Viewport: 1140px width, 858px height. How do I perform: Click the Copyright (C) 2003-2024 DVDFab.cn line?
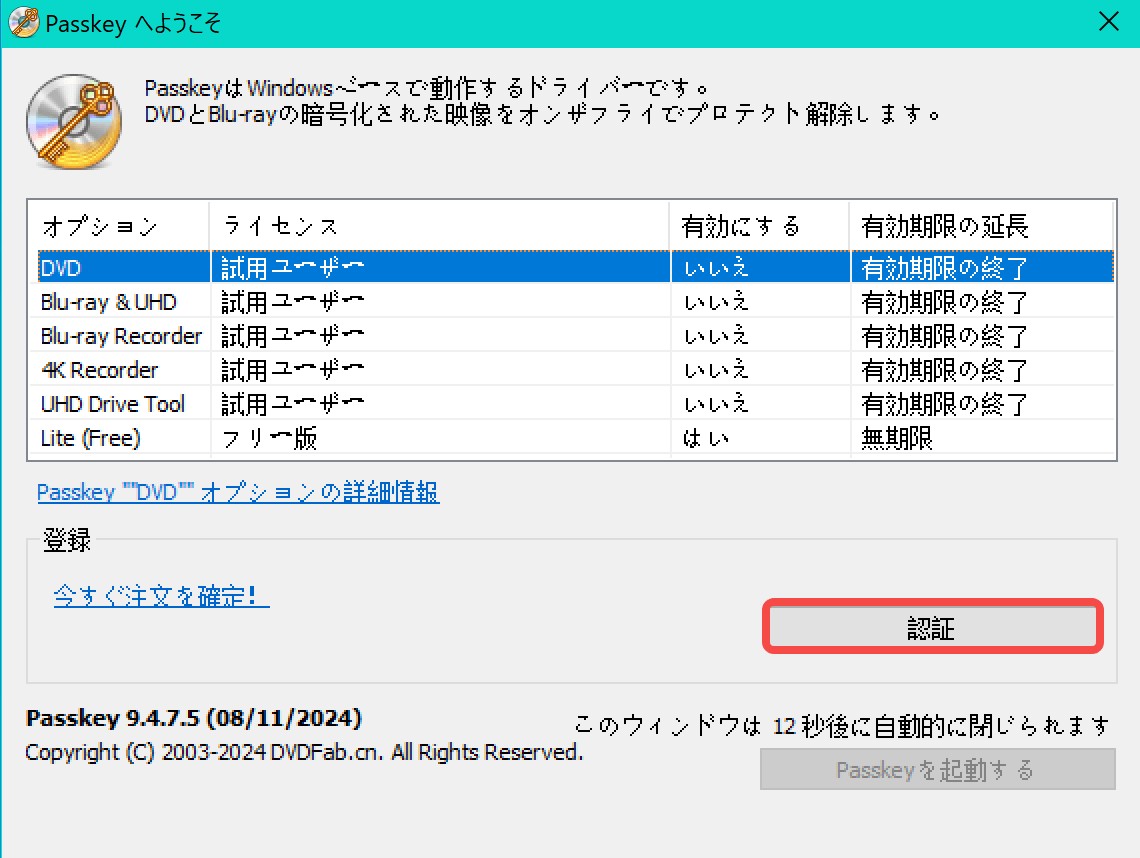coord(304,752)
